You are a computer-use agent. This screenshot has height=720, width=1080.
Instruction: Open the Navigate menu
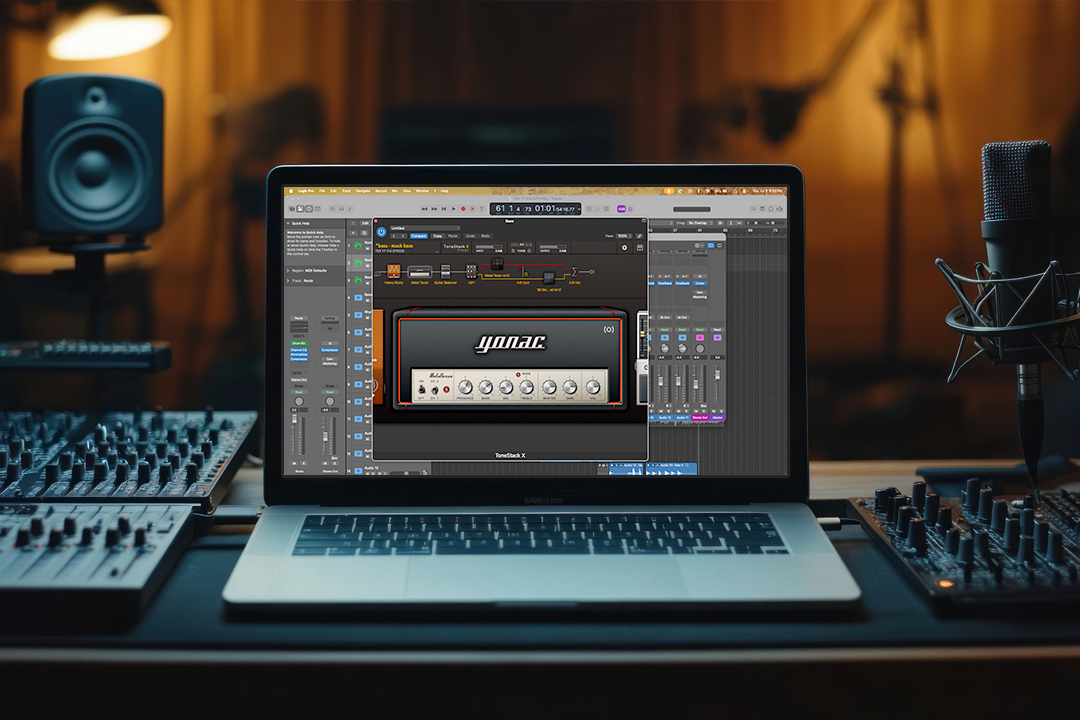pos(363,191)
